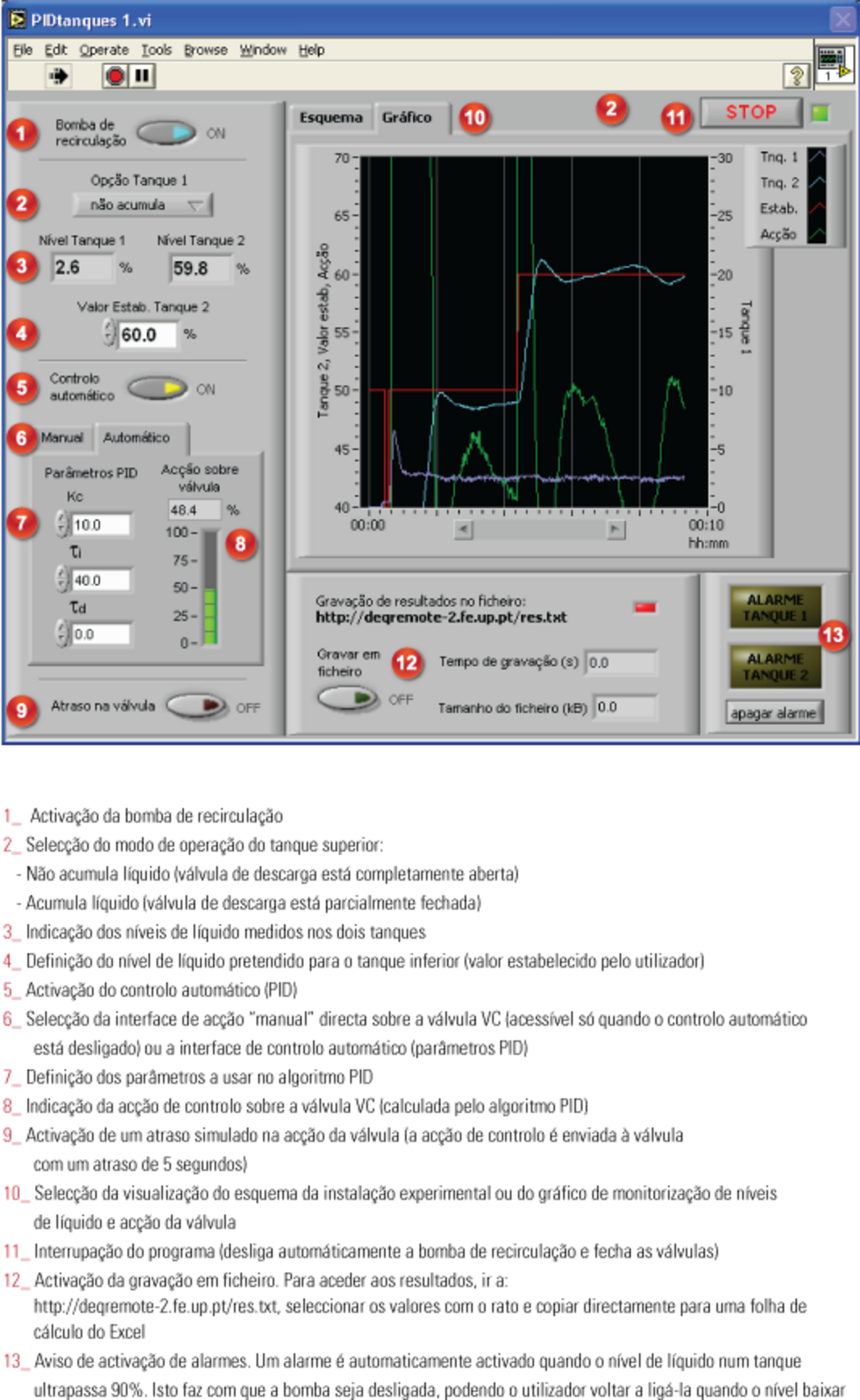
Task: Open the Operate menu
Action: point(103,50)
